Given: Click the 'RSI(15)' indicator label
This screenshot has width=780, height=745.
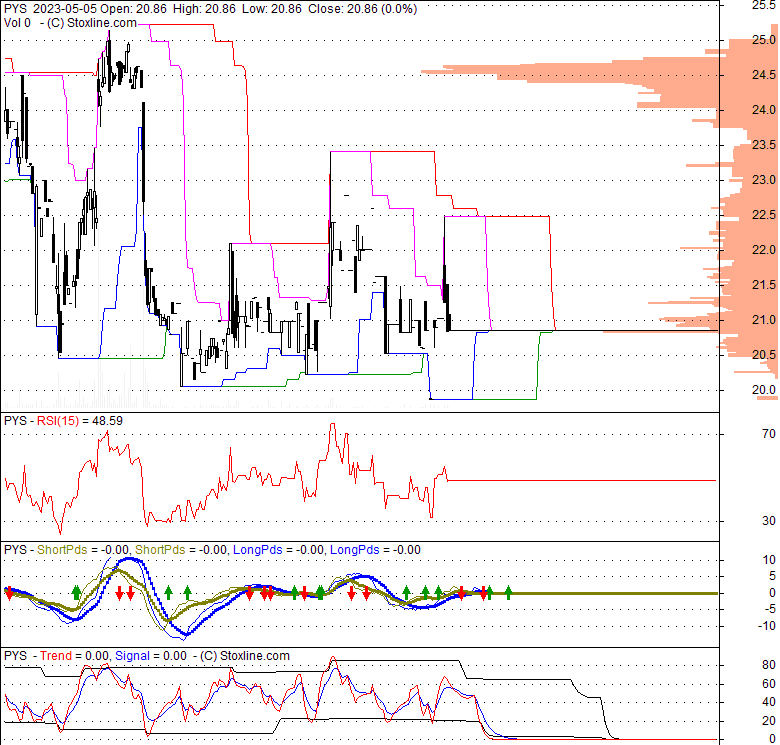Looking at the screenshot, I should coord(58,421).
